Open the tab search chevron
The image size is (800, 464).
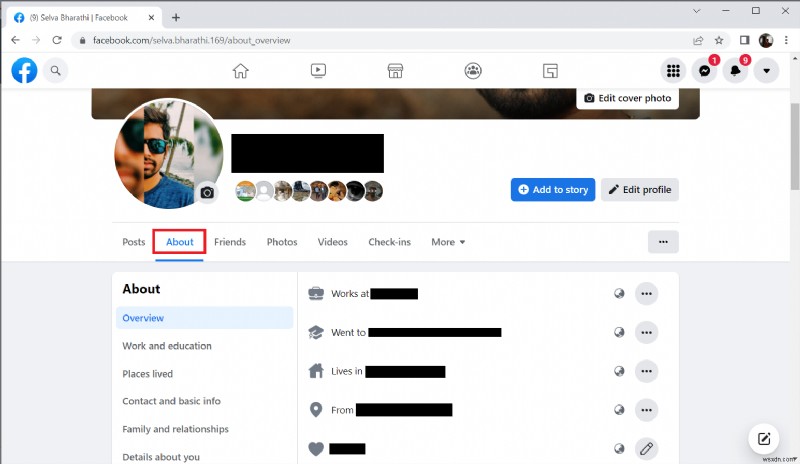[696, 11]
